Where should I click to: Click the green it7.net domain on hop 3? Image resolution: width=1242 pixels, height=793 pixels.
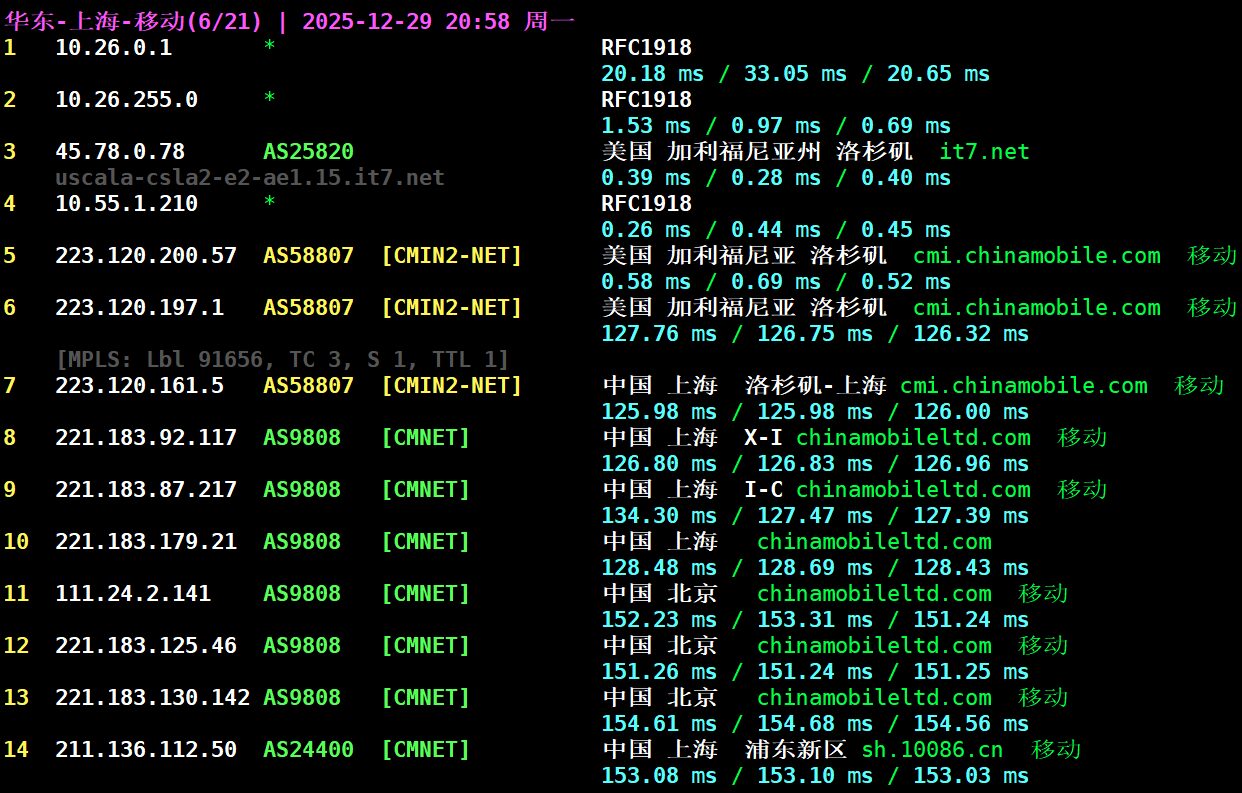click(x=984, y=152)
